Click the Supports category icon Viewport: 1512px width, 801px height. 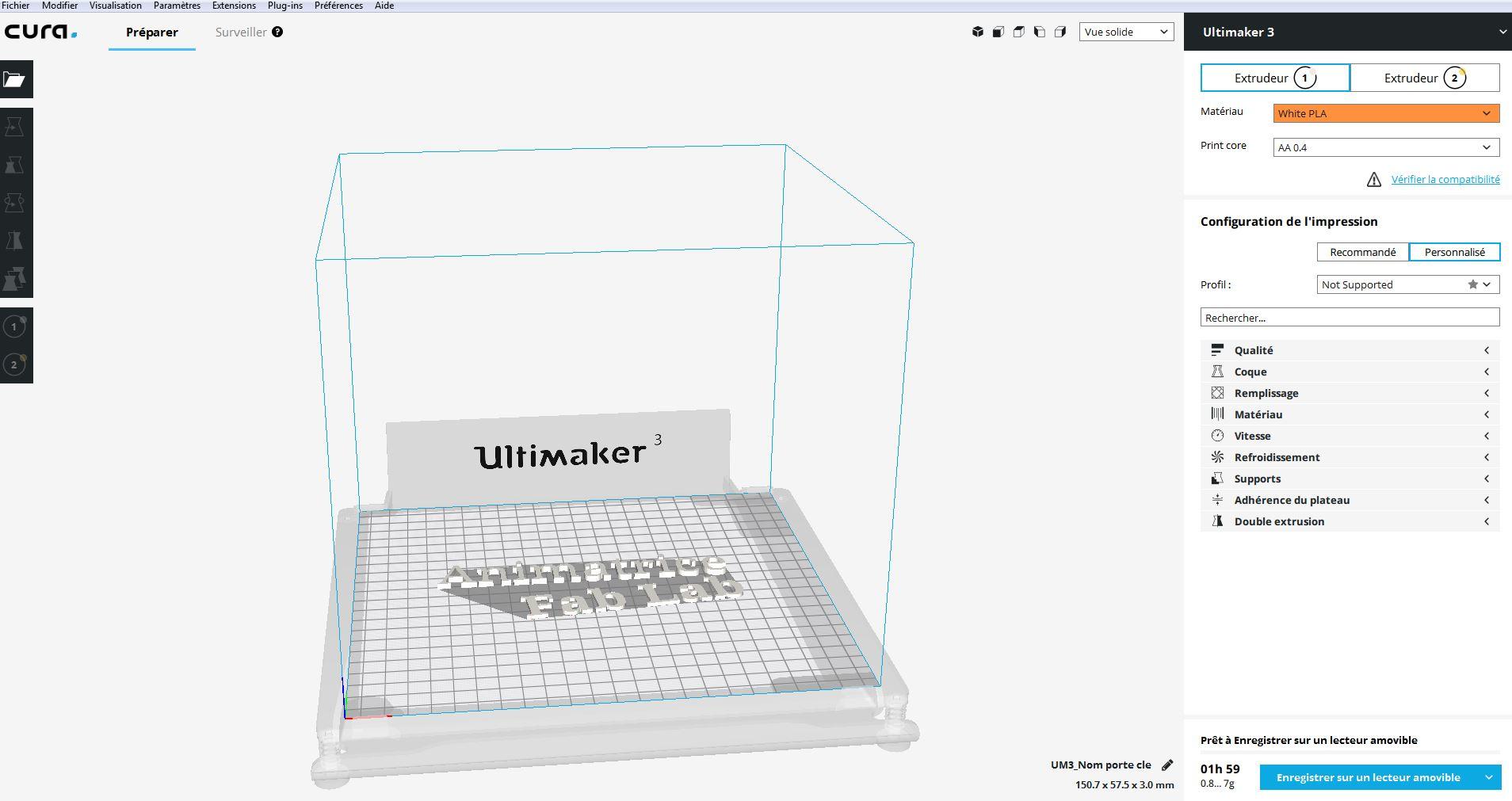coord(1217,479)
